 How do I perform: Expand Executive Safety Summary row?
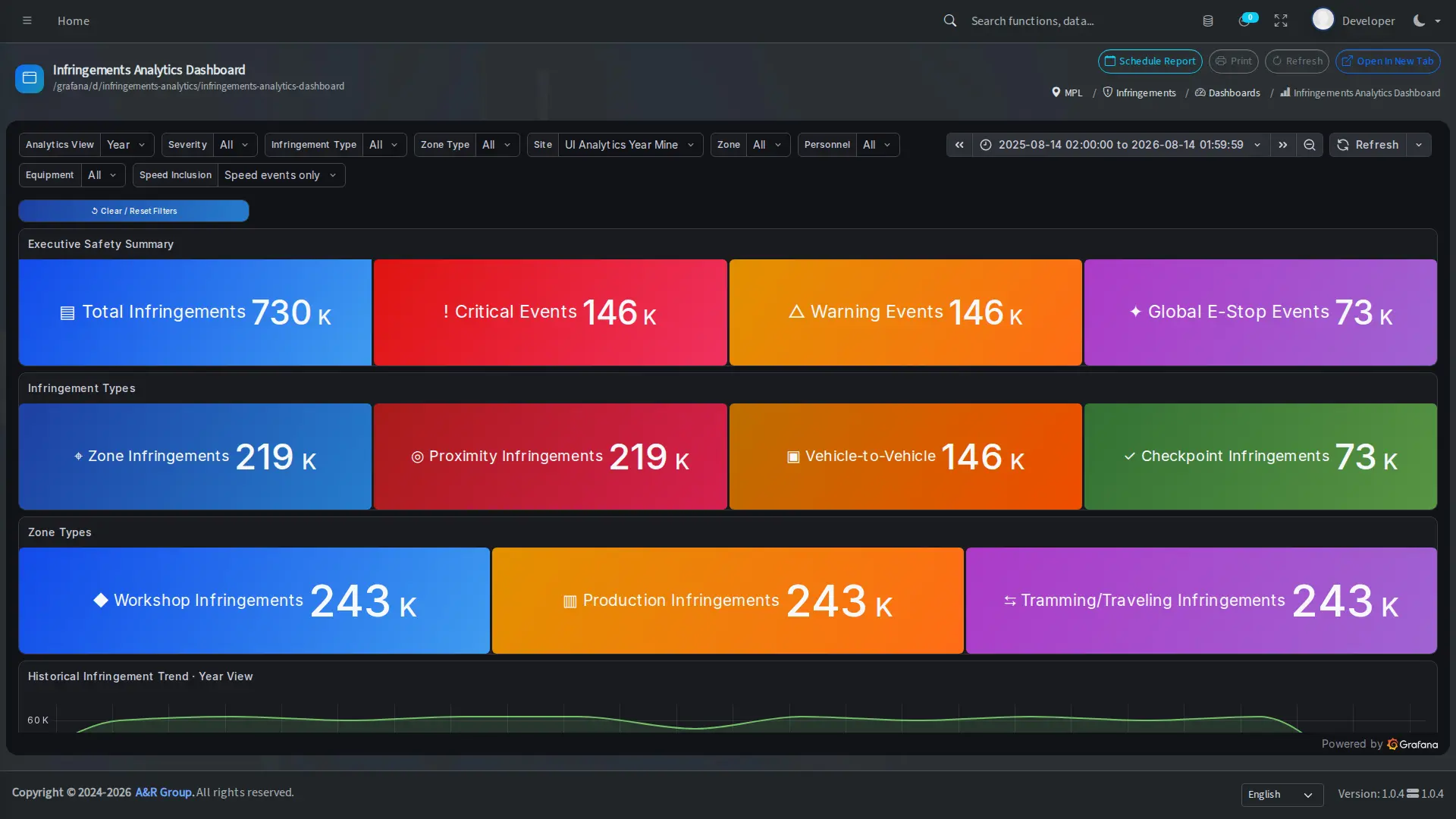point(101,244)
